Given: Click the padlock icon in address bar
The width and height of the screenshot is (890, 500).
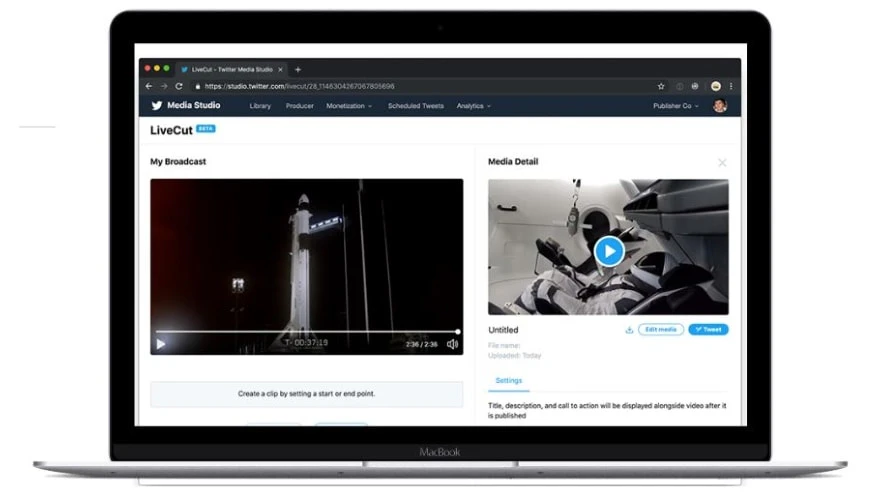Looking at the screenshot, I should (198, 87).
